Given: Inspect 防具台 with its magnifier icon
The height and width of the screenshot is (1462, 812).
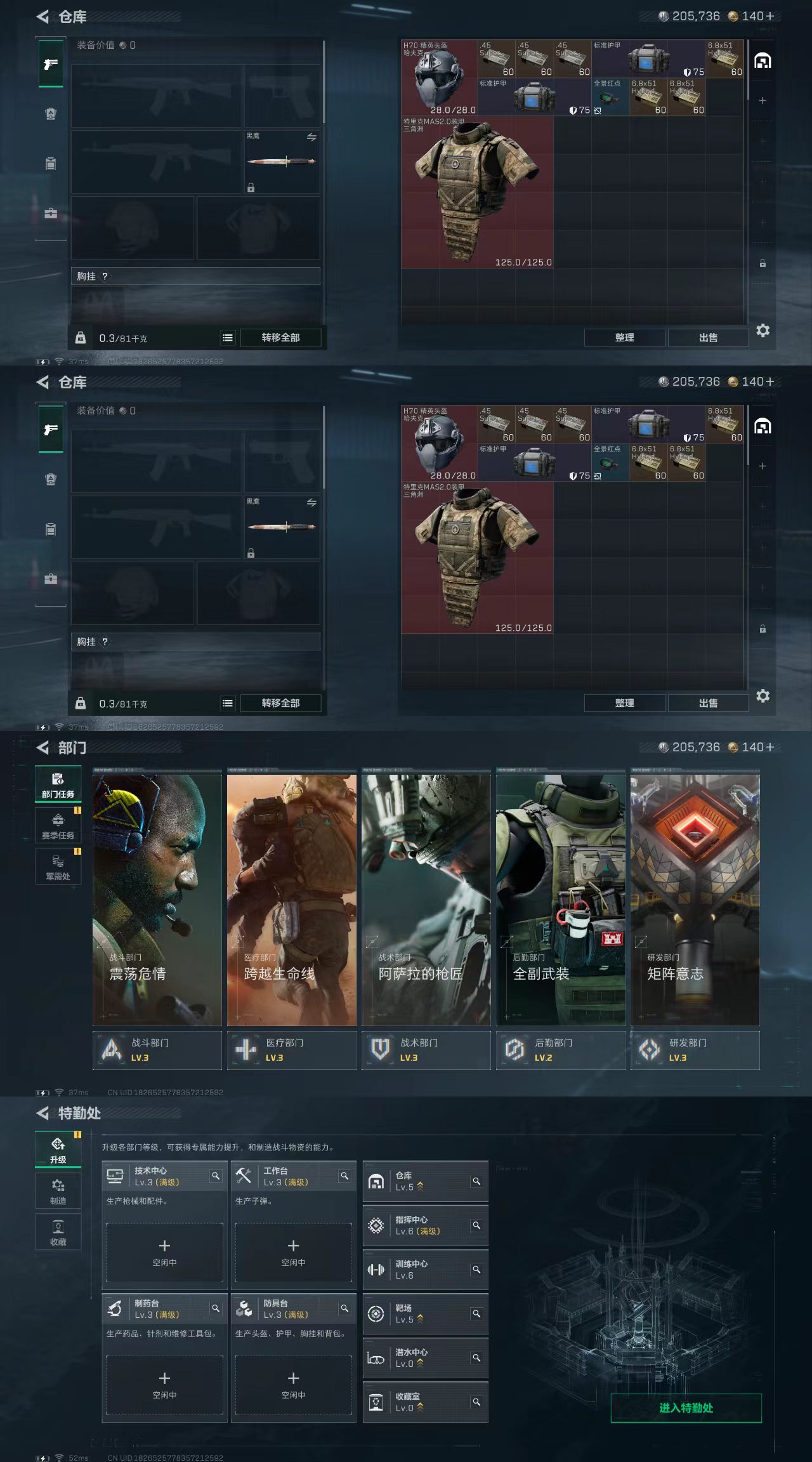Looking at the screenshot, I should pos(344,1308).
